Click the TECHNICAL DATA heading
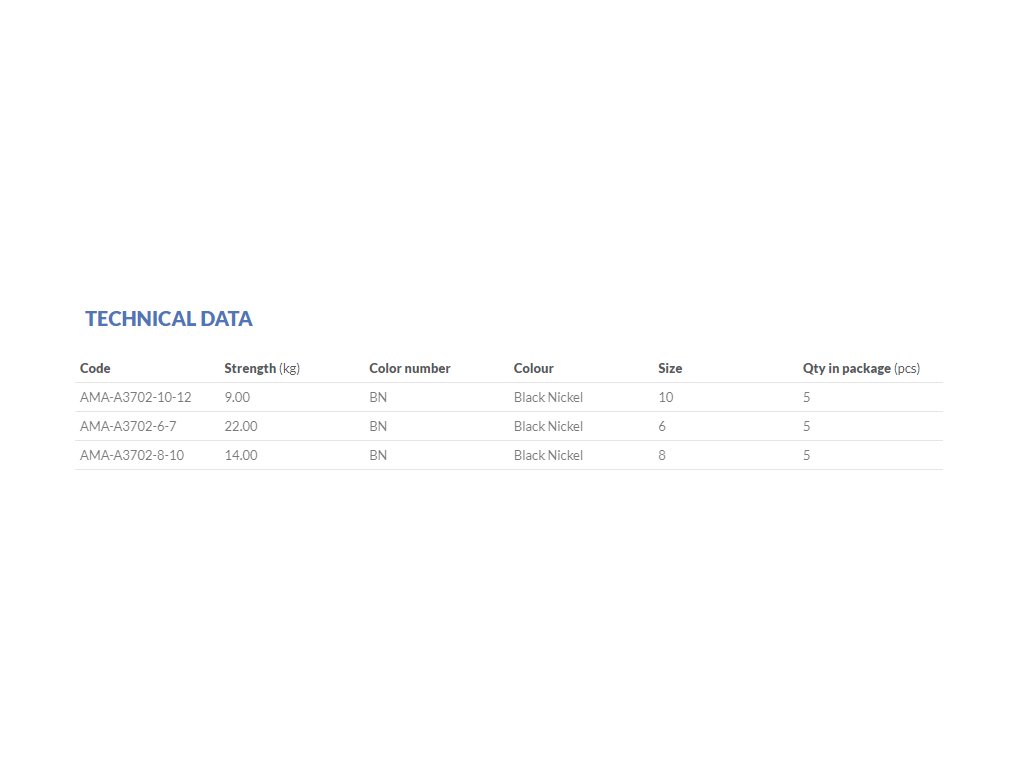This screenshot has height=768, width=1024. (168, 319)
